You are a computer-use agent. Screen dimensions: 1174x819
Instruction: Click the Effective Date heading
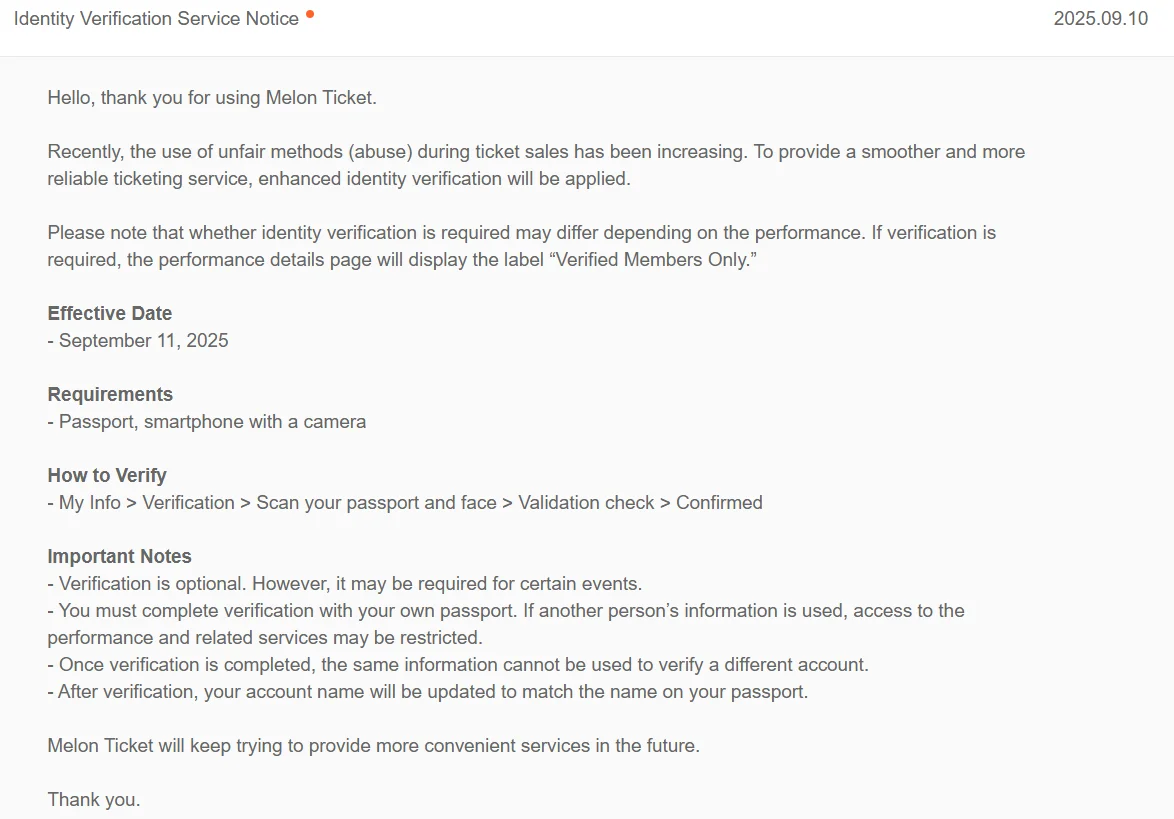[110, 313]
